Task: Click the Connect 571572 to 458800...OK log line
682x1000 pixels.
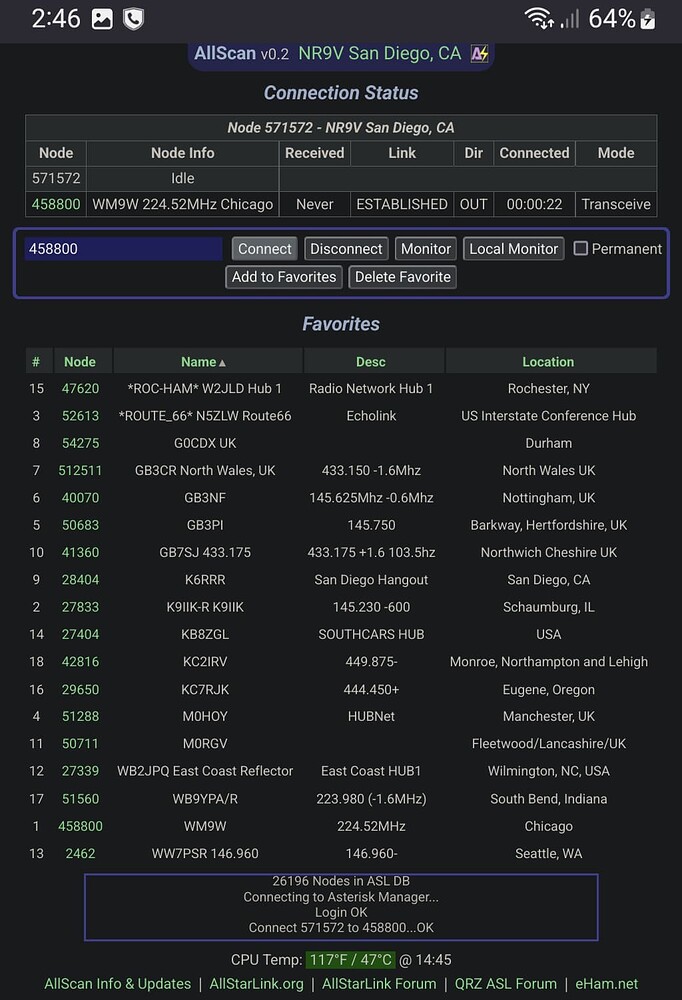Action: tap(341, 927)
